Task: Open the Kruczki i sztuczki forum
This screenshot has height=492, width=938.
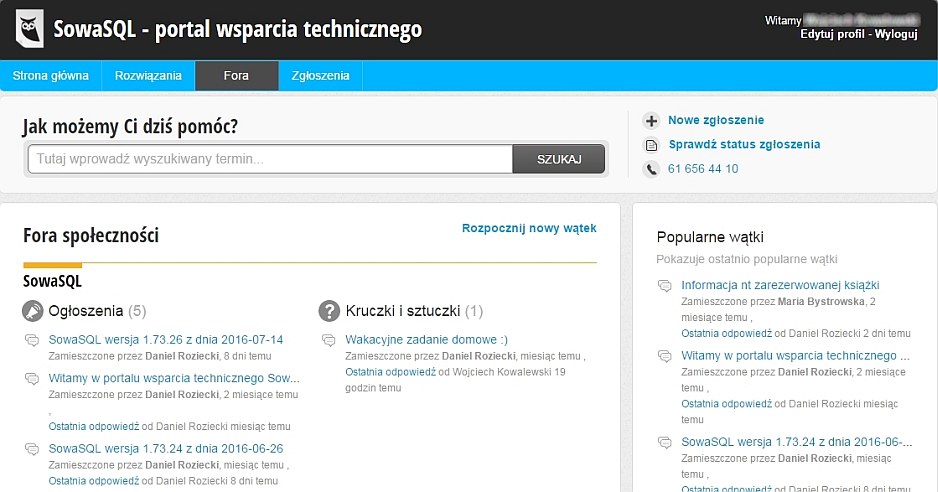Action: click(402, 311)
